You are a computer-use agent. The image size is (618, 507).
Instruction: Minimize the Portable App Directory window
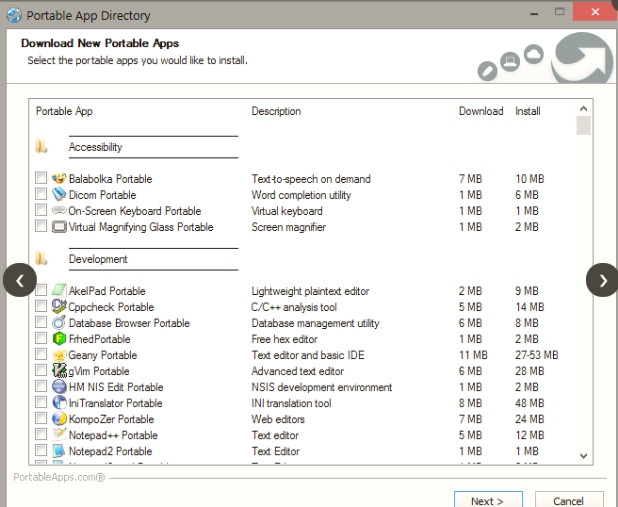pyautogui.click(x=534, y=13)
